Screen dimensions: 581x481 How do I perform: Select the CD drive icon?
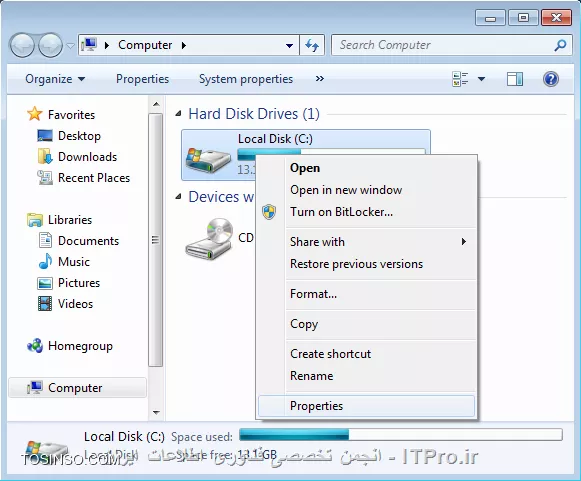[209, 239]
